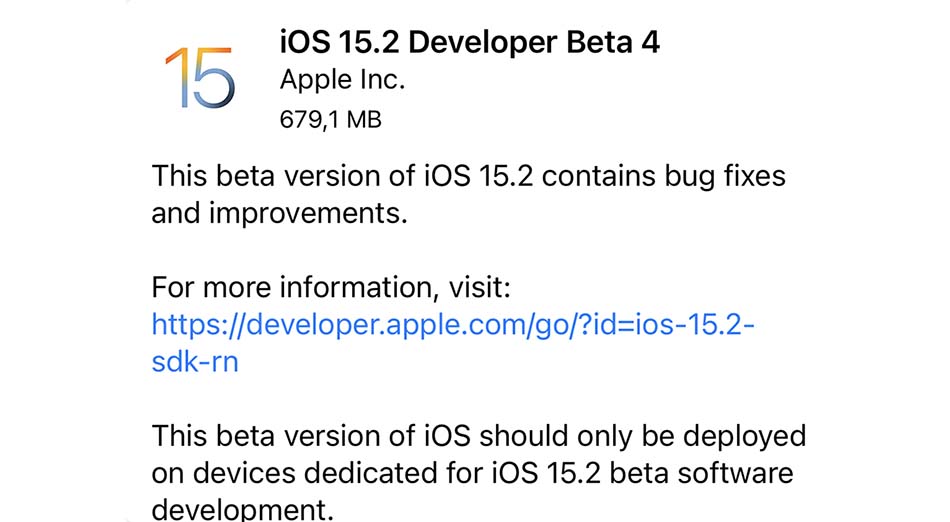Screen dimensions: 950x522
Task: Click the word 'Developer' in the title
Action: 482,44
